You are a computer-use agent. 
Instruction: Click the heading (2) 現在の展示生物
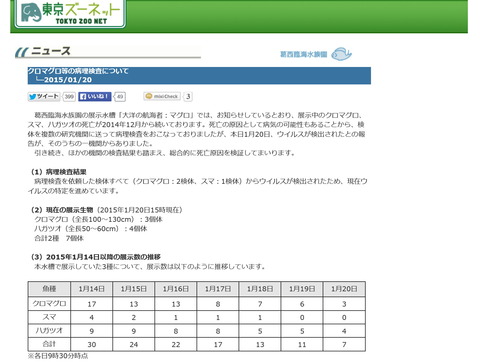click(x=62, y=210)
